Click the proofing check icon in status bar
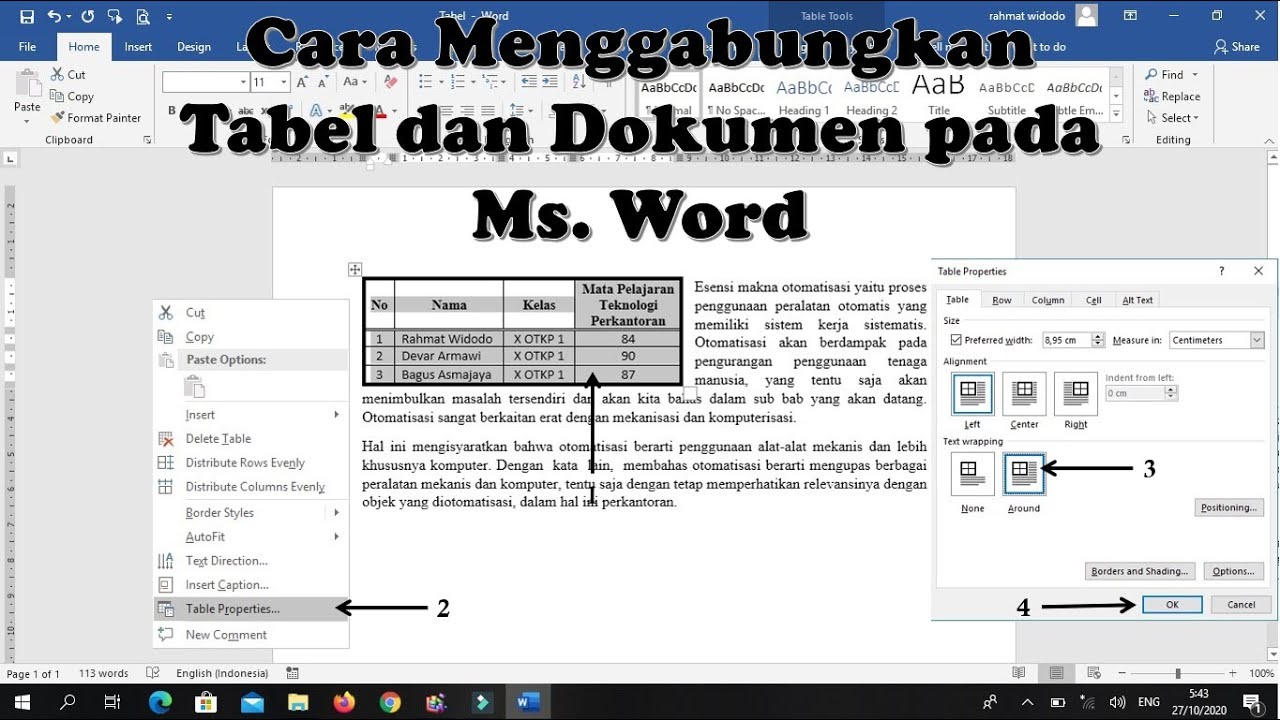 (x=153, y=673)
